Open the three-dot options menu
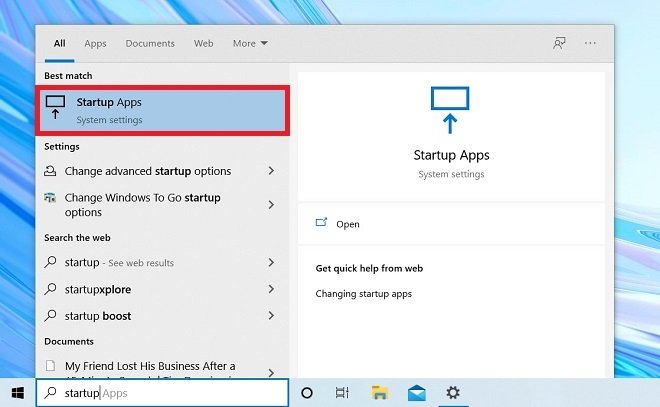 tap(590, 43)
